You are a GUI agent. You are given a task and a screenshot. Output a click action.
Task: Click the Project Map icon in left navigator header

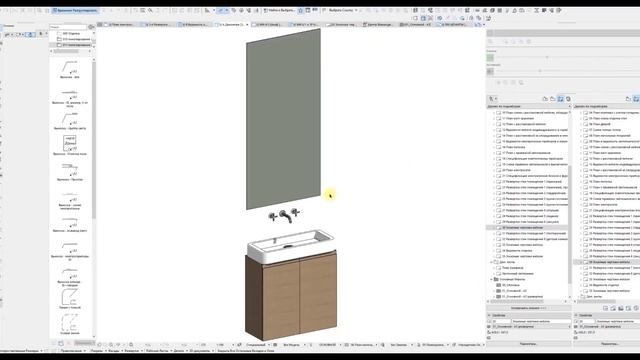coord(545,99)
